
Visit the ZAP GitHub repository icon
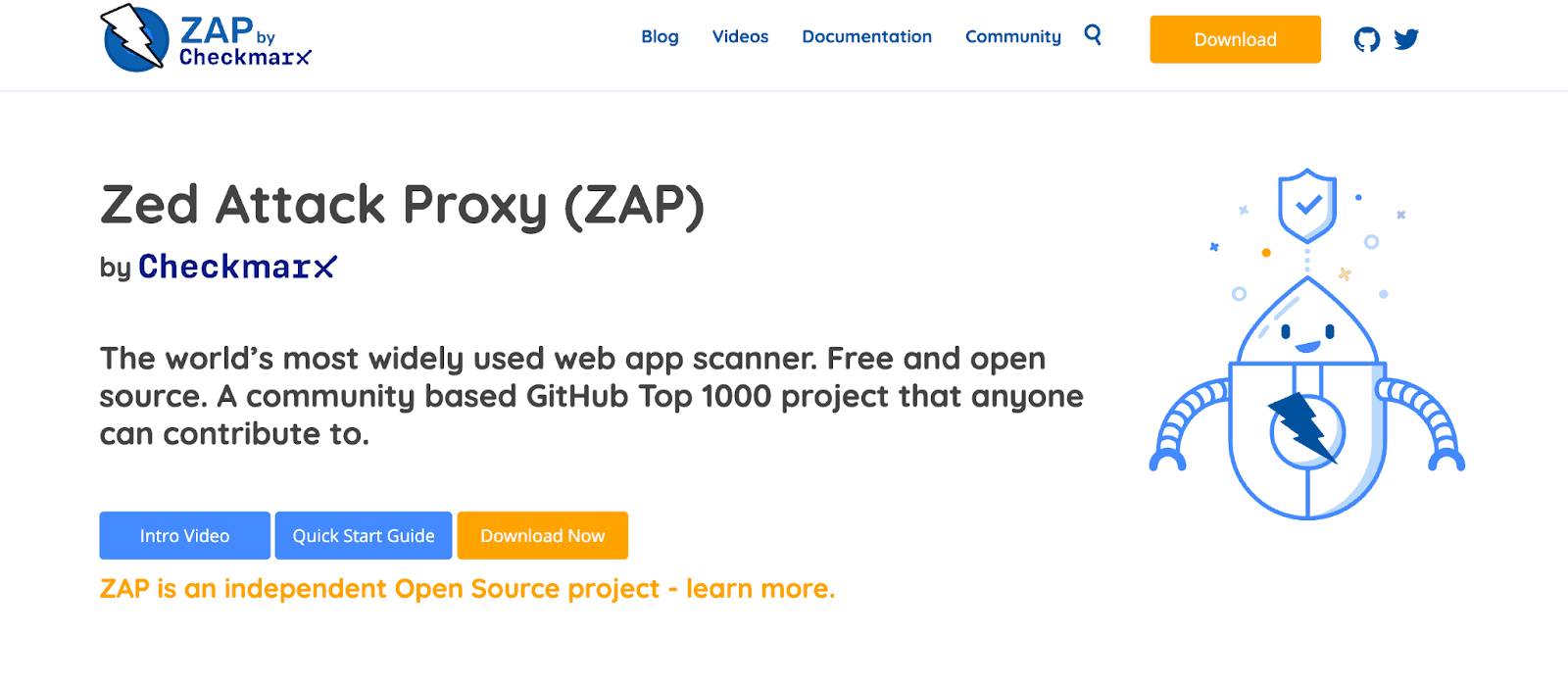(1367, 39)
